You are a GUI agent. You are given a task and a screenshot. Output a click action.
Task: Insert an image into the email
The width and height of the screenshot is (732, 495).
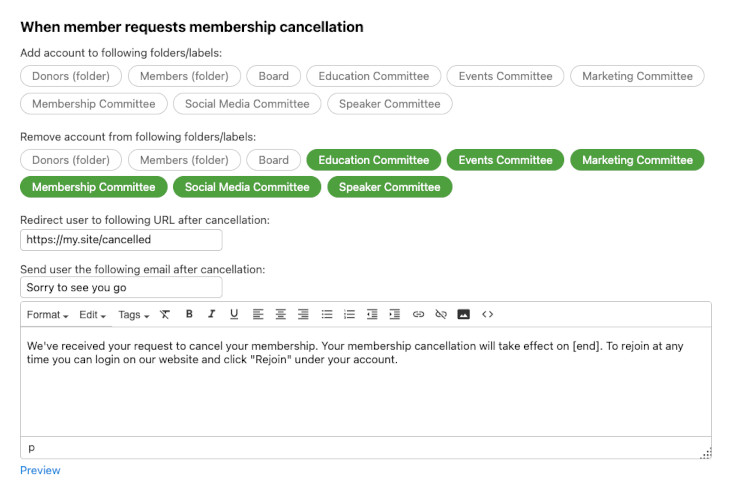point(463,314)
